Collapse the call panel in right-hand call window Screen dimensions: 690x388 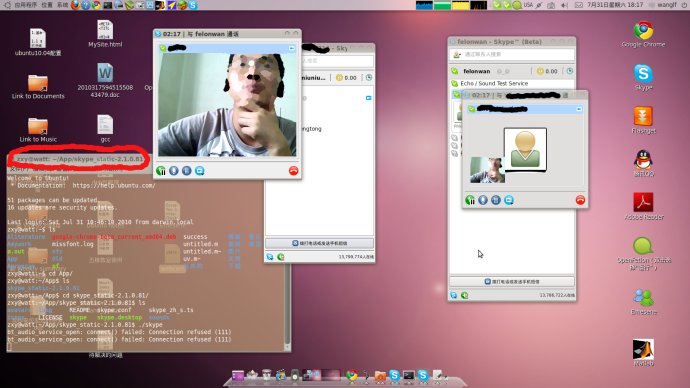coord(579,109)
